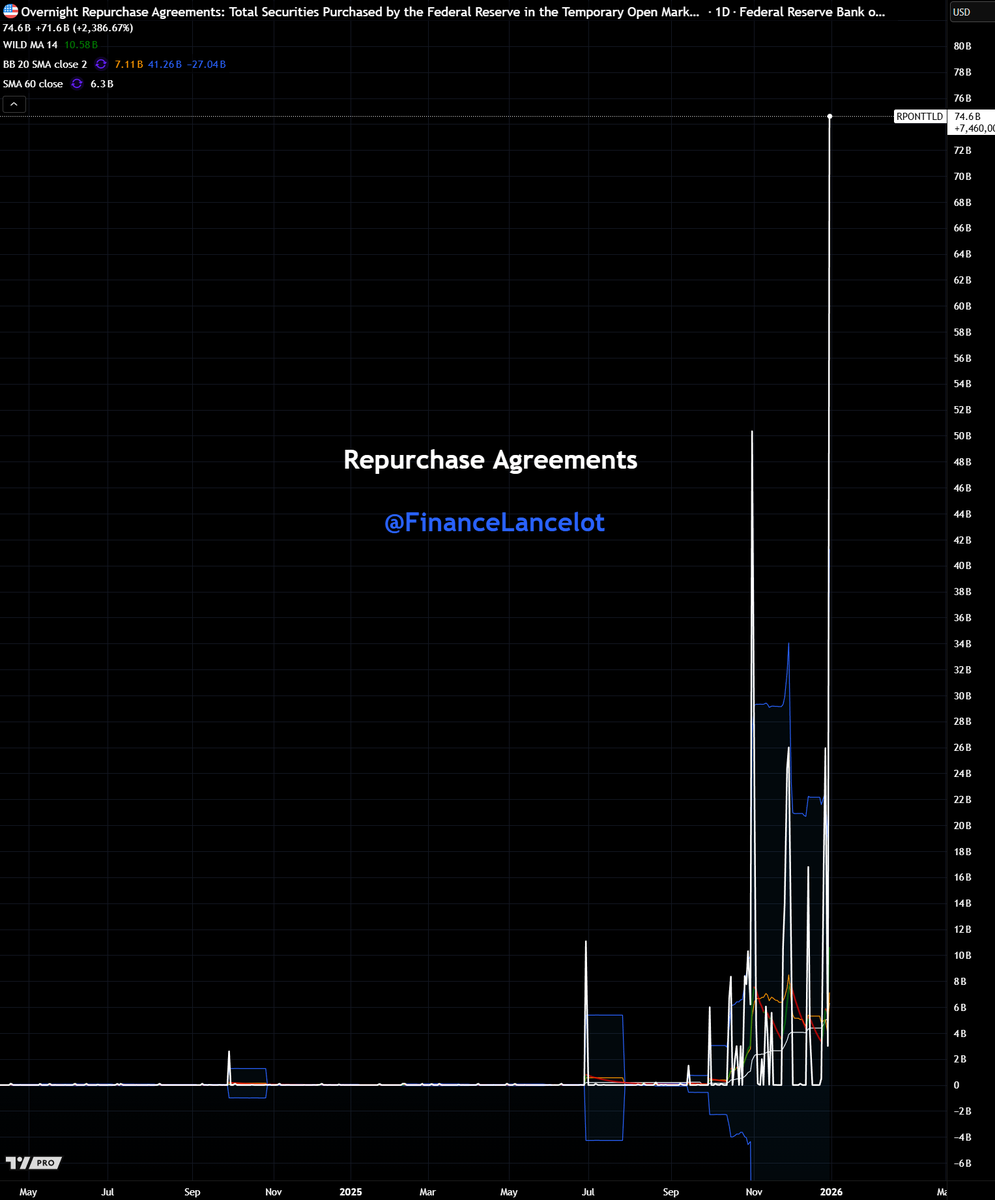This screenshot has width=995, height=1200.
Task: Open the Overnight Repurchase Agreements symbol title
Action: (359, 12)
